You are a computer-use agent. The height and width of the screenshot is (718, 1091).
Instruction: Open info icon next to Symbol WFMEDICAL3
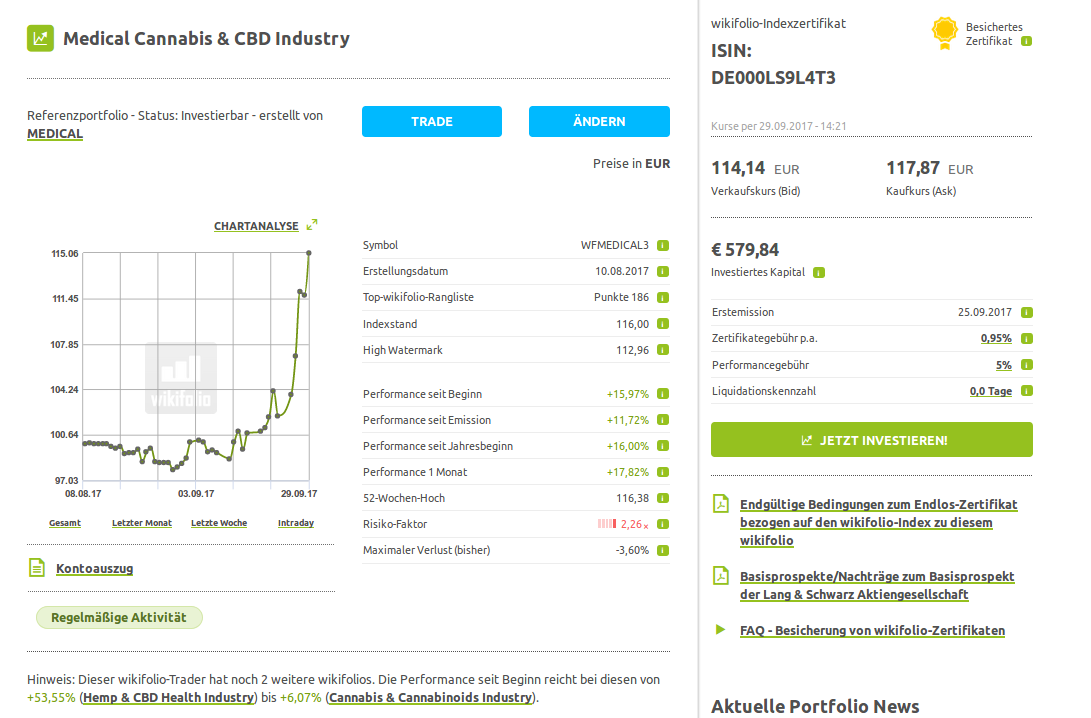[663, 245]
